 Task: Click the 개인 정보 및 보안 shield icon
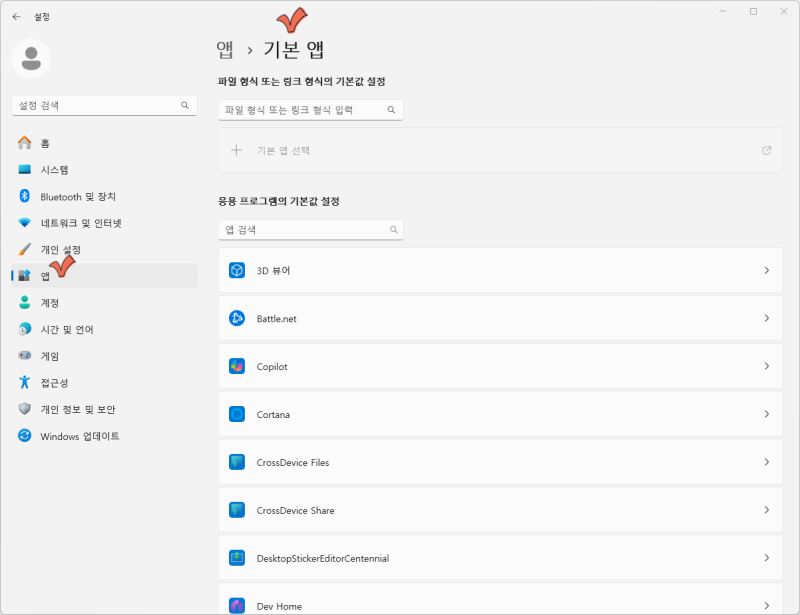pos(24,409)
